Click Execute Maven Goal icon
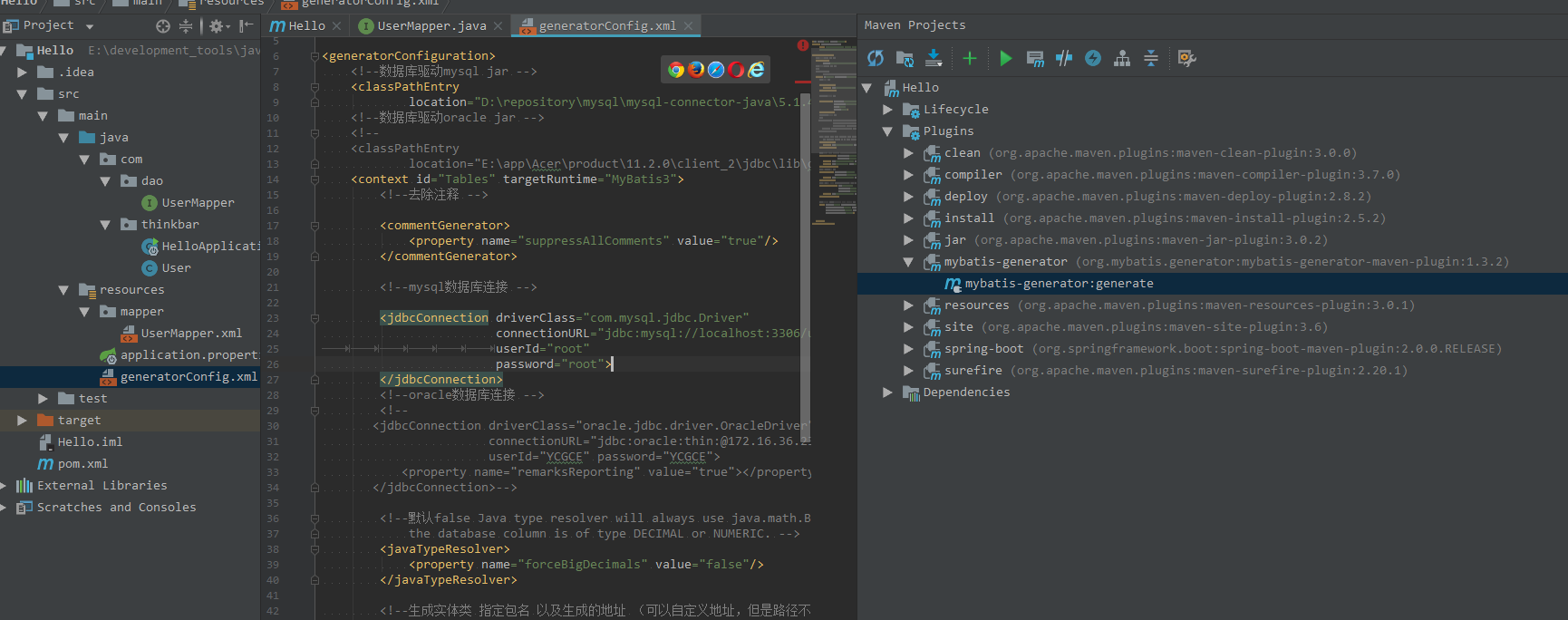Viewport: 1568px width, 620px height. [1035, 58]
